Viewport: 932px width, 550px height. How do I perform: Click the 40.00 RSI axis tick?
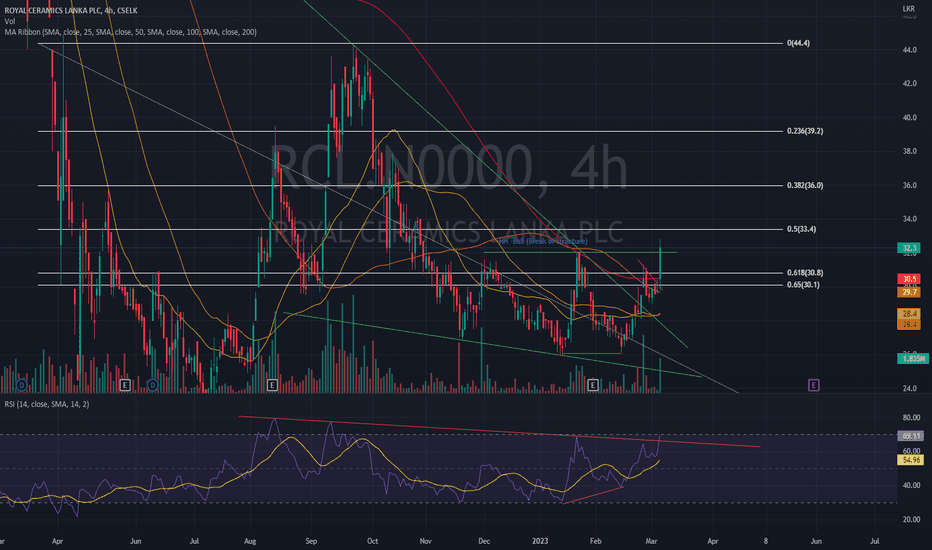coord(911,486)
